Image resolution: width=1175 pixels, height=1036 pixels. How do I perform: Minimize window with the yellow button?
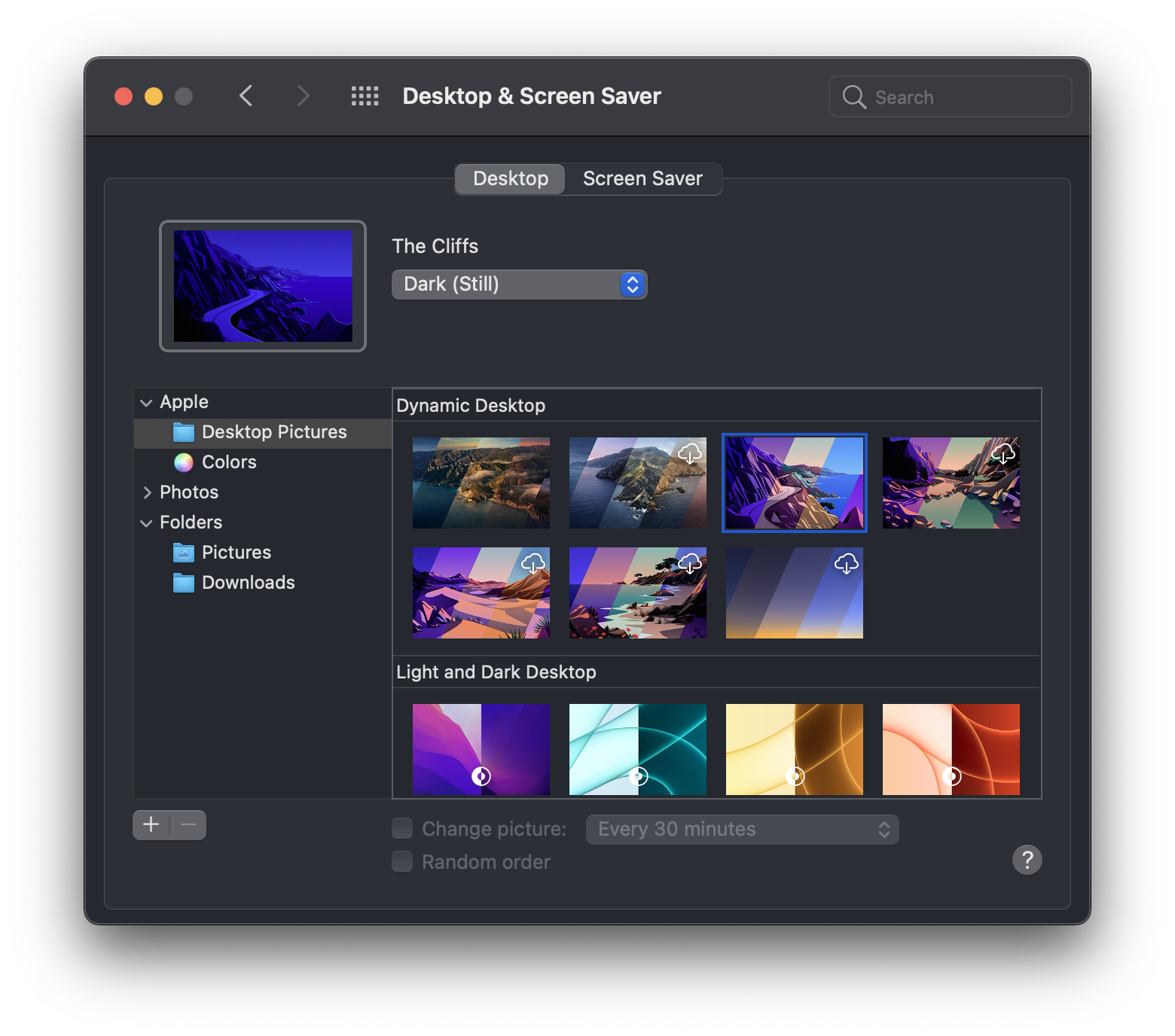[x=154, y=96]
